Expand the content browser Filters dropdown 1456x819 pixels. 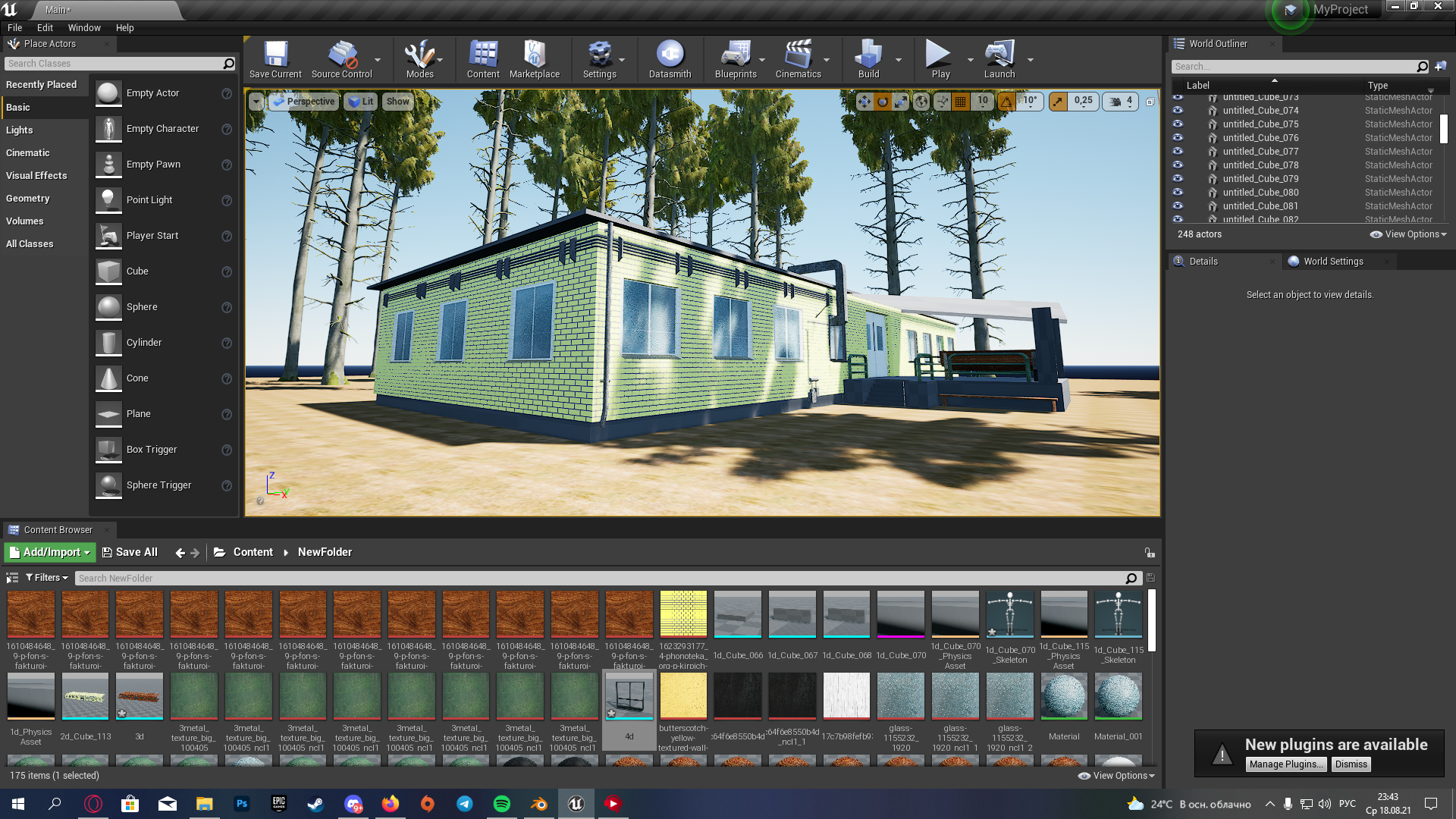(x=47, y=578)
